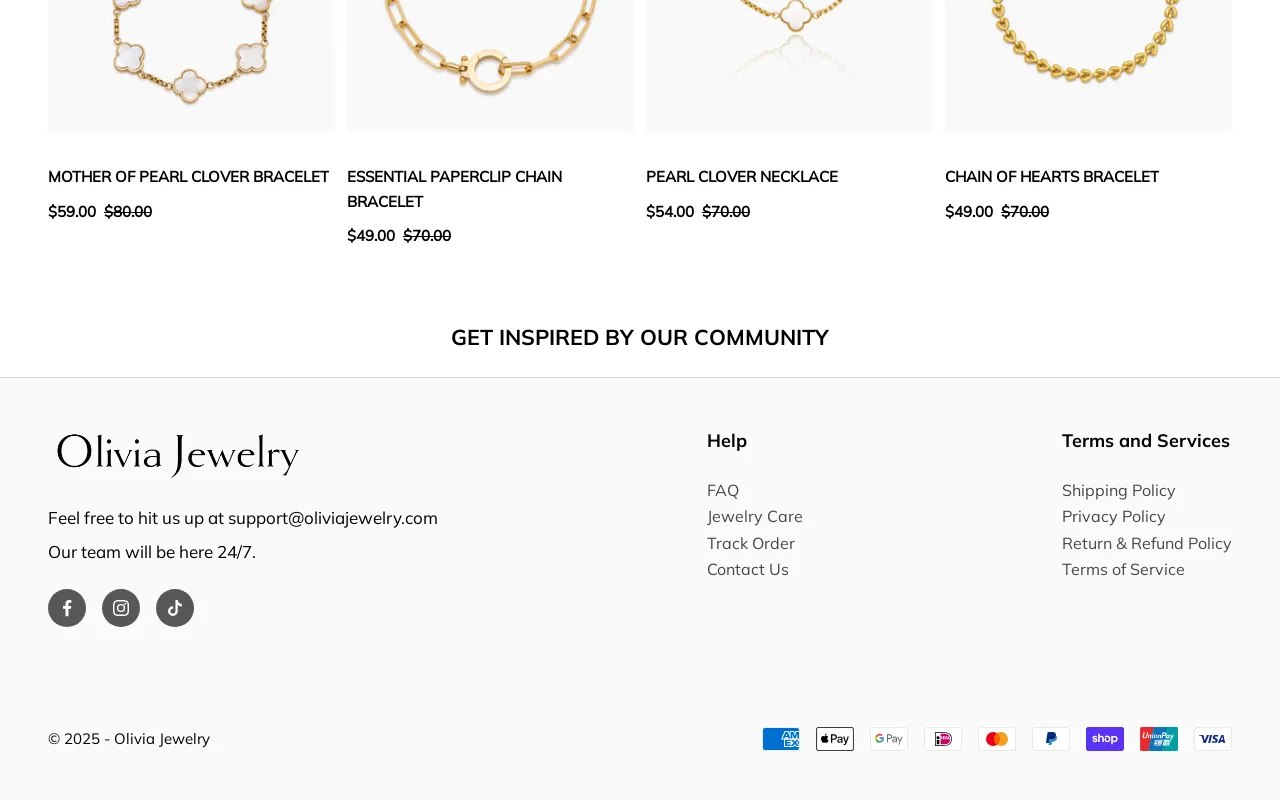The width and height of the screenshot is (1280, 800).
Task: Open the Instagram social icon
Action: point(120,606)
